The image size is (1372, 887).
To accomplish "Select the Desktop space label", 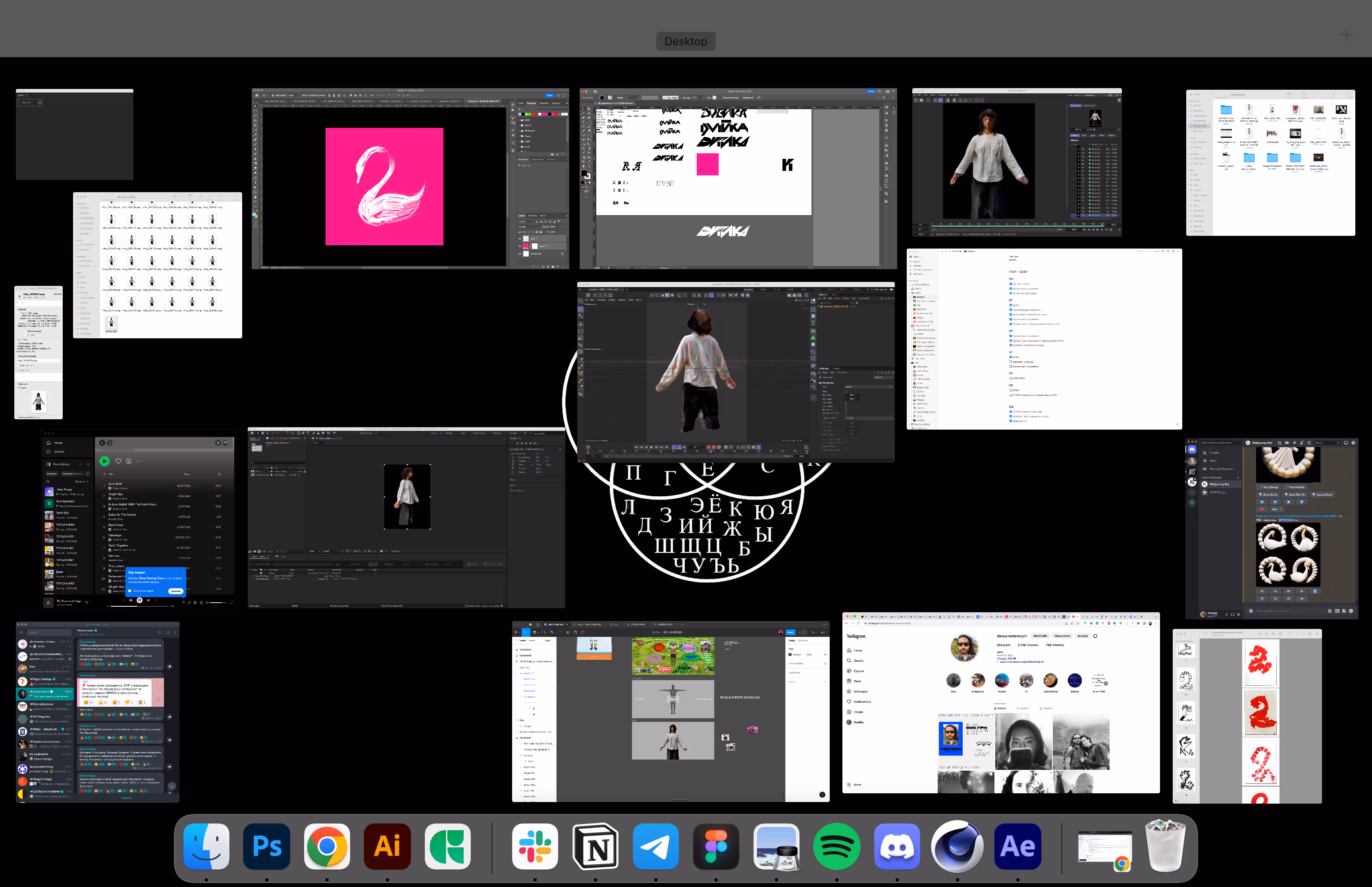I will pos(685,41).
